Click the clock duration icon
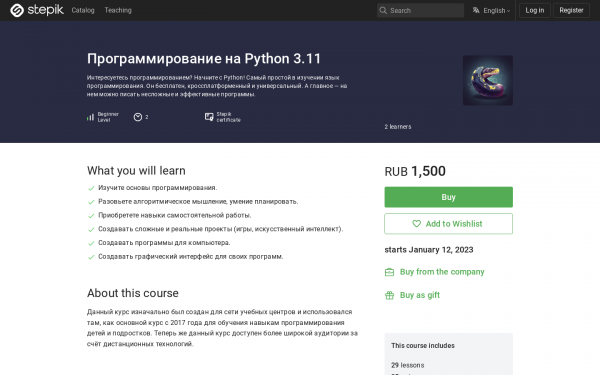This screenshot has height=375, width=600. (138, 117)
